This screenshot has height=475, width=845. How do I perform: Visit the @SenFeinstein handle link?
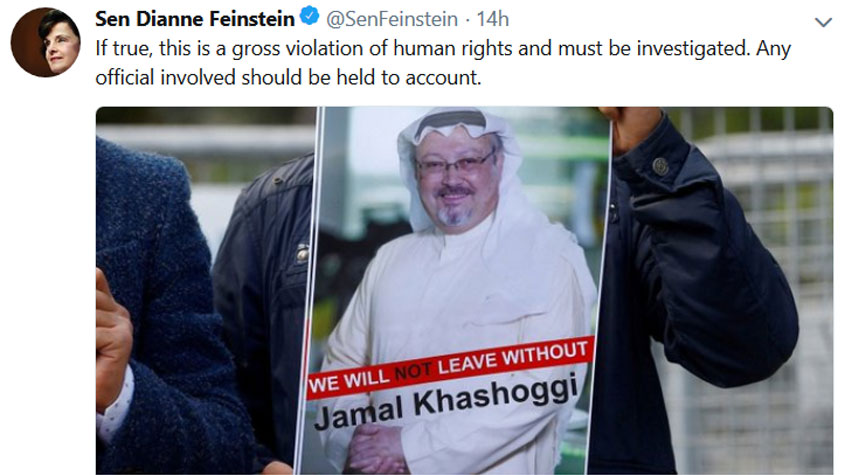click(x=392, y=19)
